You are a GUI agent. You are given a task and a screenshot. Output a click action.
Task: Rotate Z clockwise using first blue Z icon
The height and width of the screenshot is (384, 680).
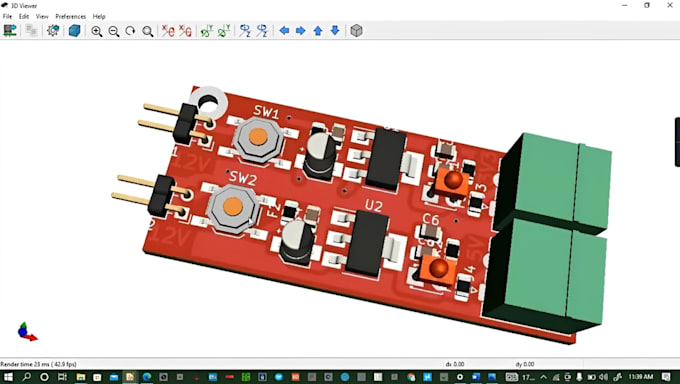pos(245,31)
